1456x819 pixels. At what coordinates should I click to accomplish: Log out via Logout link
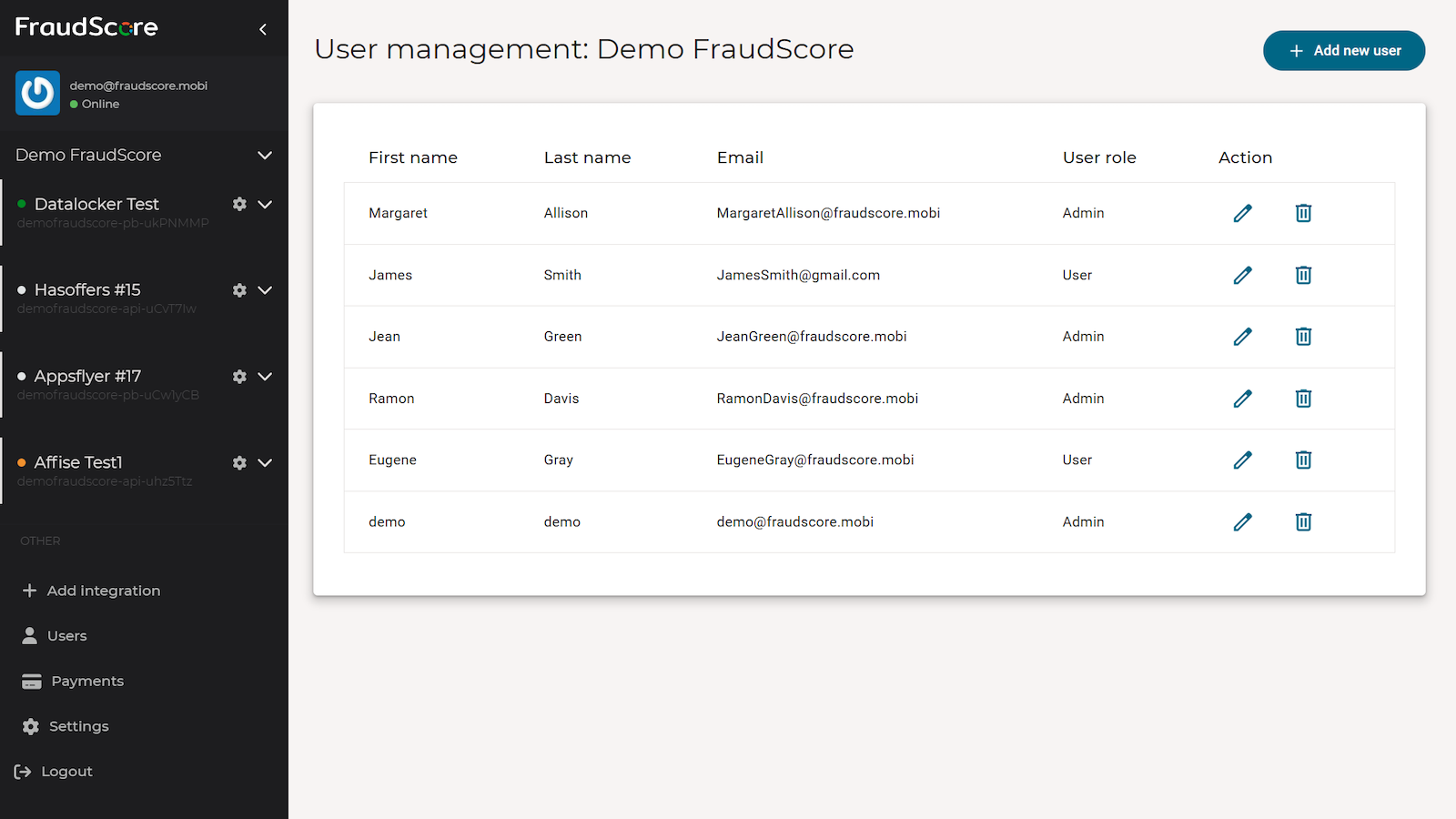(x=54, y=772)
